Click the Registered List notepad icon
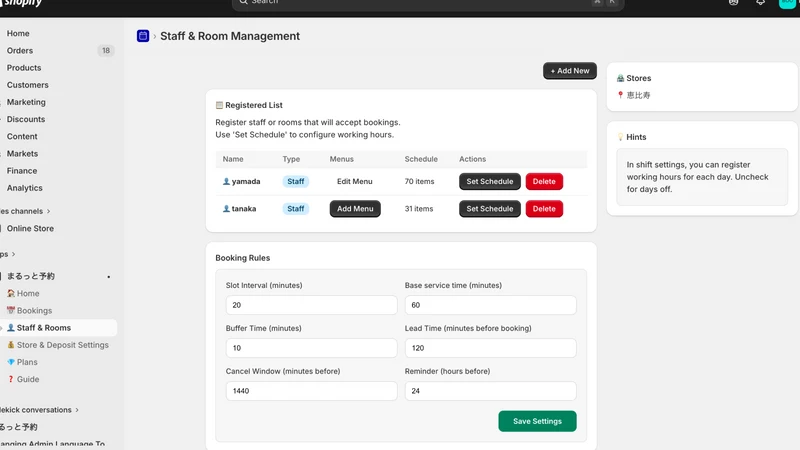This screenshot has width=800, height=450. [219, 105]
